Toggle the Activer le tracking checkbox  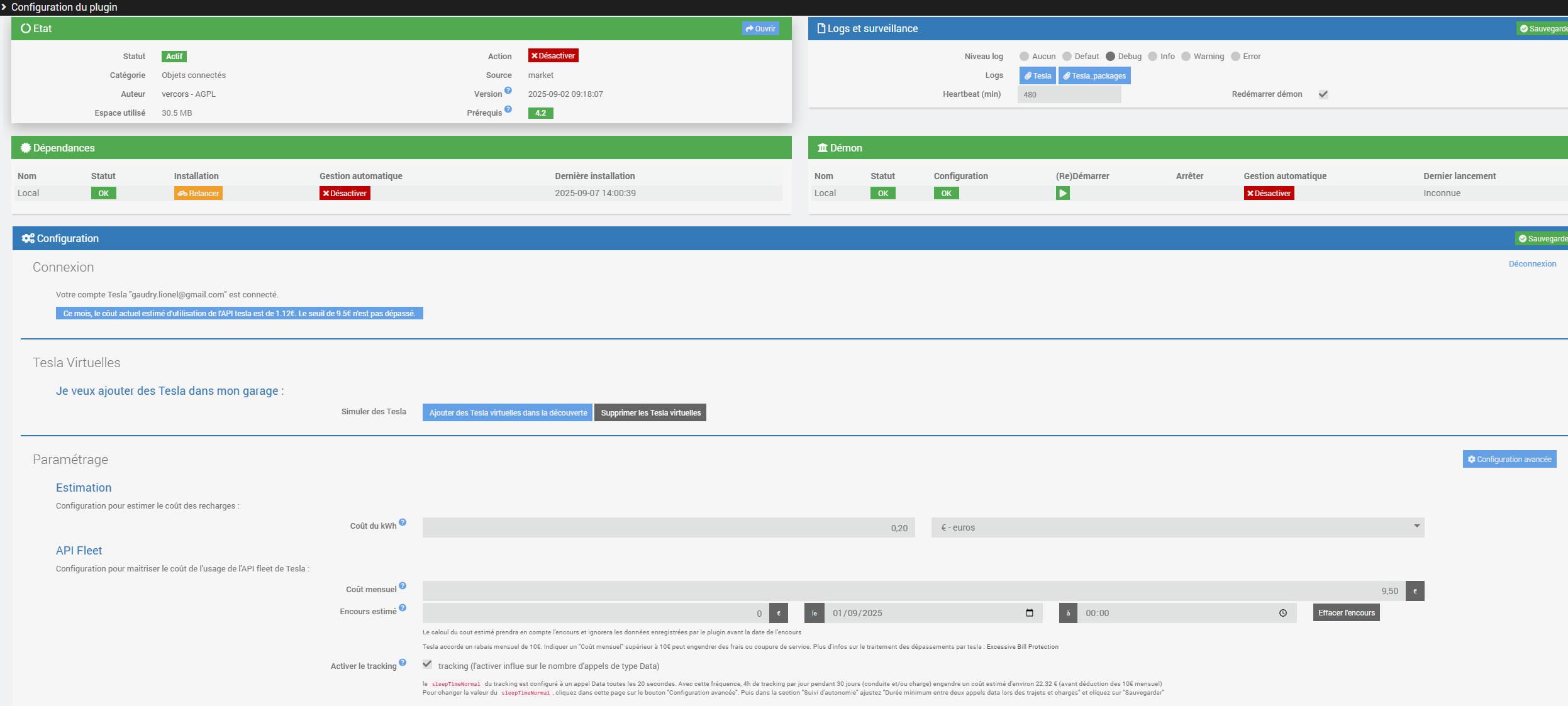(x=427, y=664)
